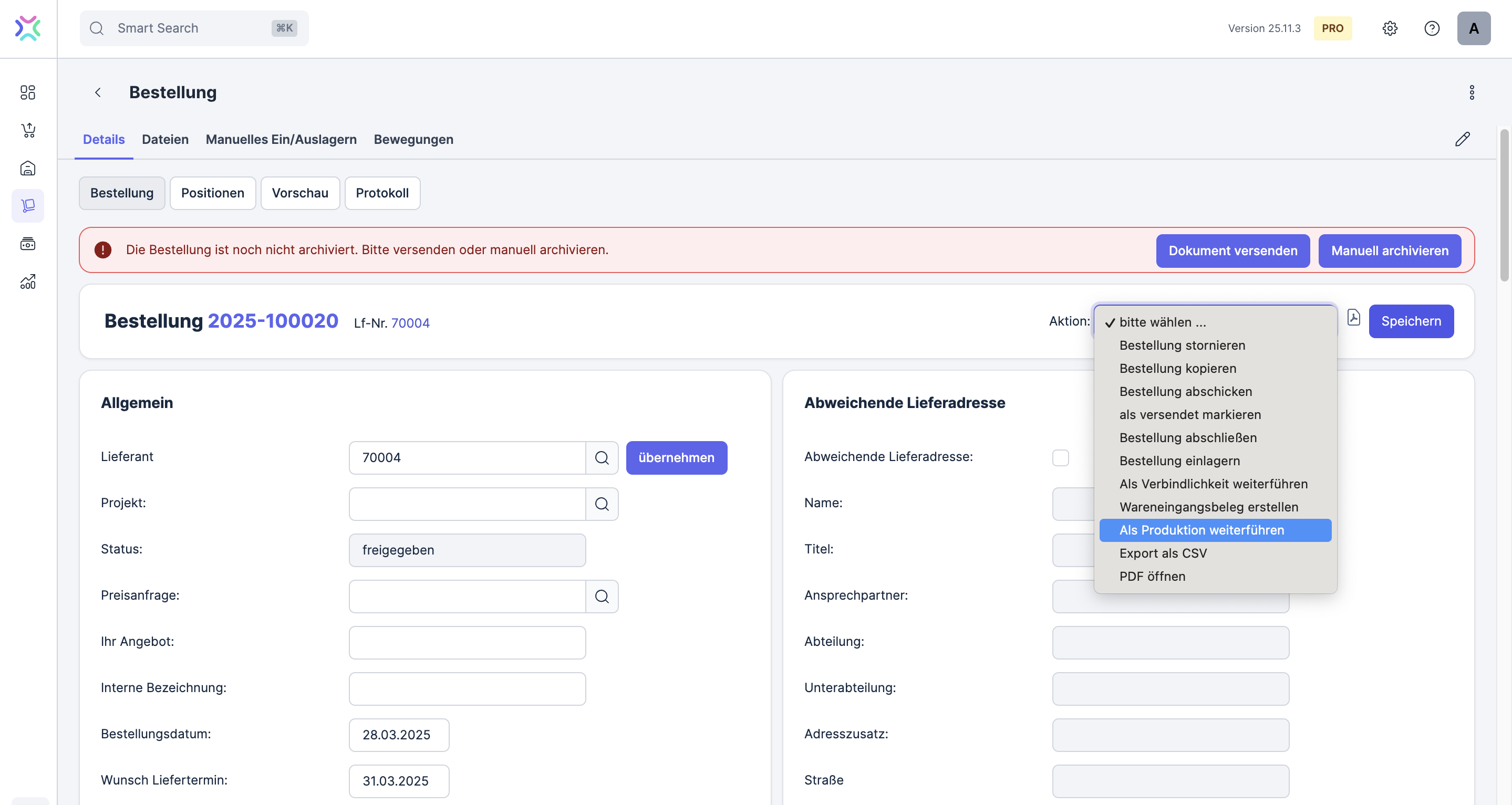Viewport: 1512px width, 805px height.
Task: Click the help question mark icon
Action: [x=1432, y=28]
